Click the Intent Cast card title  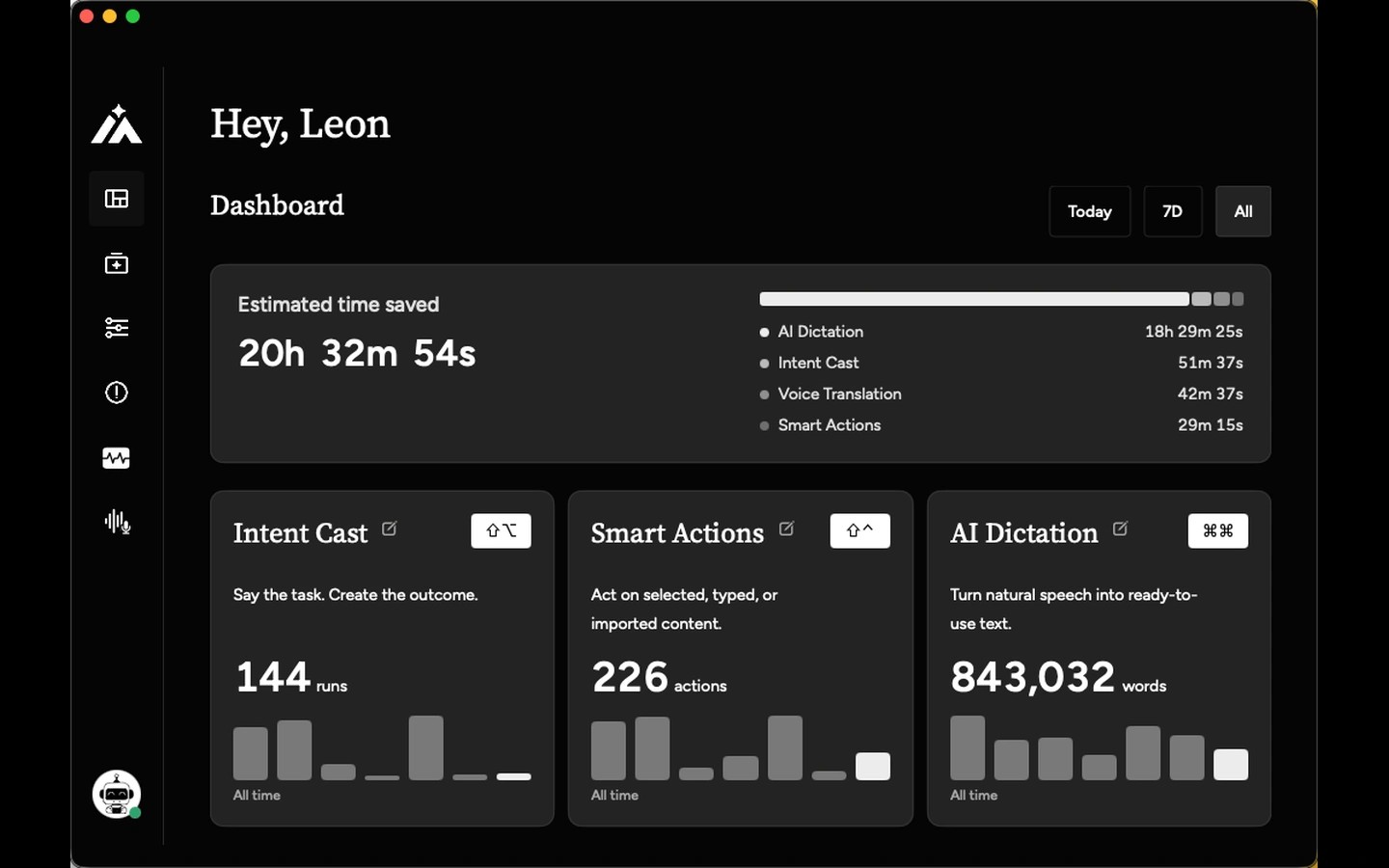(x=300, y=533)
